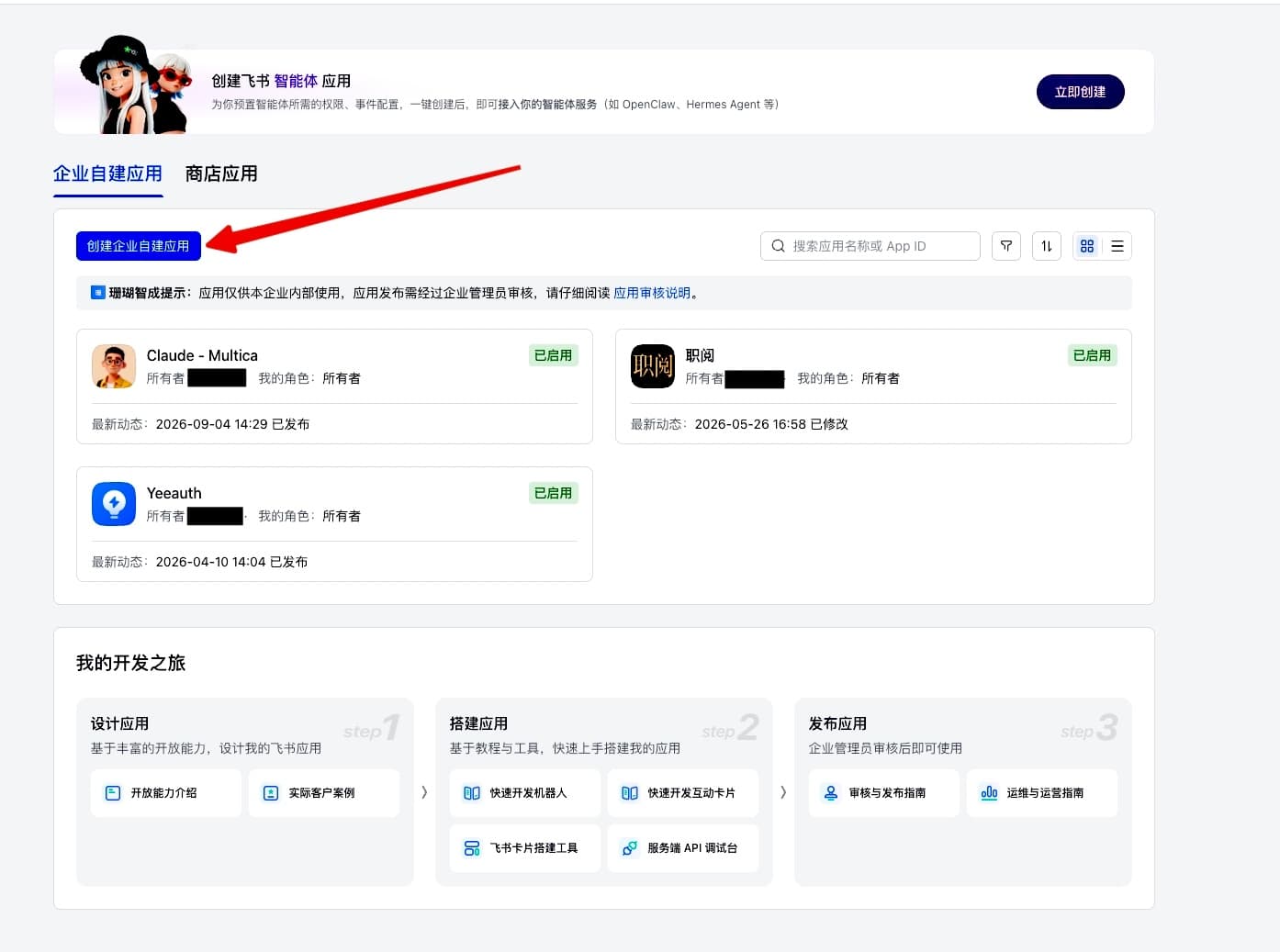Screen dimensions: 1280x952
Task: Click the Claude - Multica app avatar
Action: (114, 366)
